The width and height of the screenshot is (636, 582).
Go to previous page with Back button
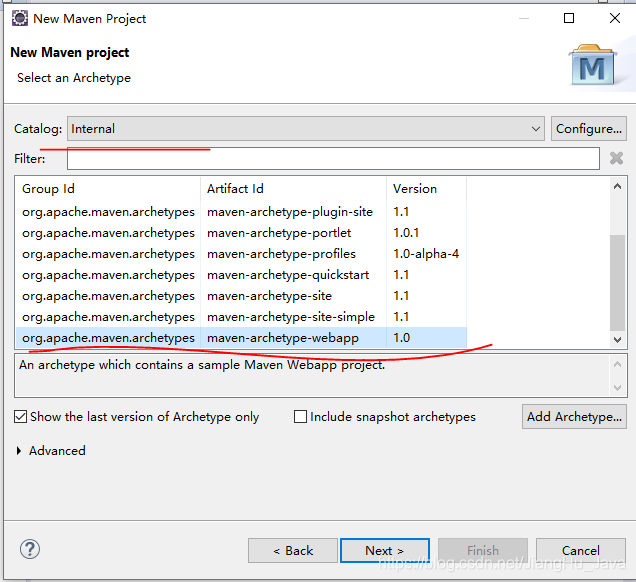293,551
